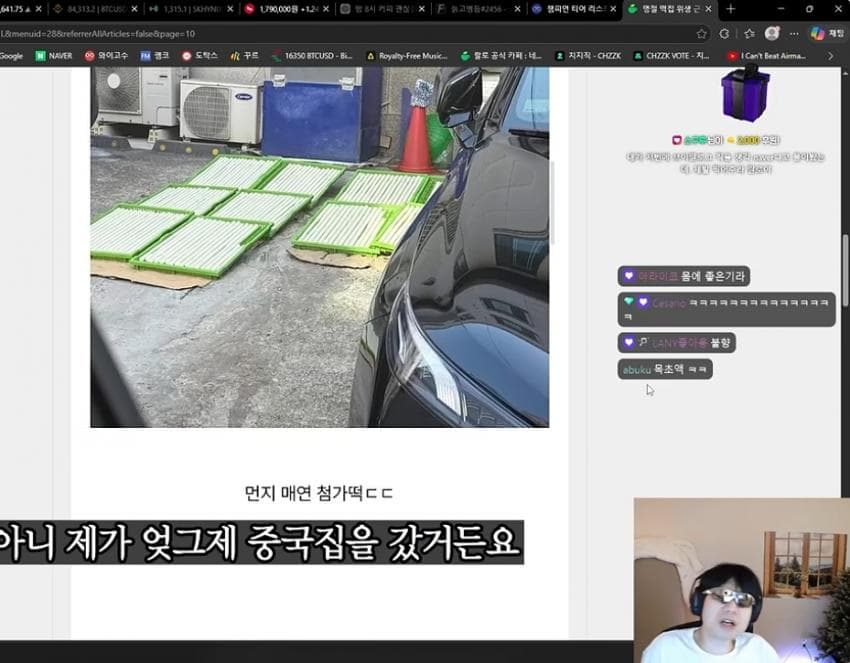
Task: Close the 1,790,000원 tab
Action: click(x=326, y=9)
